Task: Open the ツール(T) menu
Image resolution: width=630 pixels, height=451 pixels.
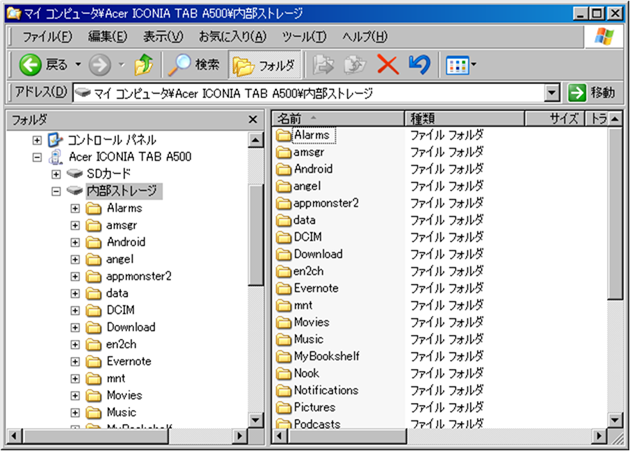Action: [x=304, y=37]
